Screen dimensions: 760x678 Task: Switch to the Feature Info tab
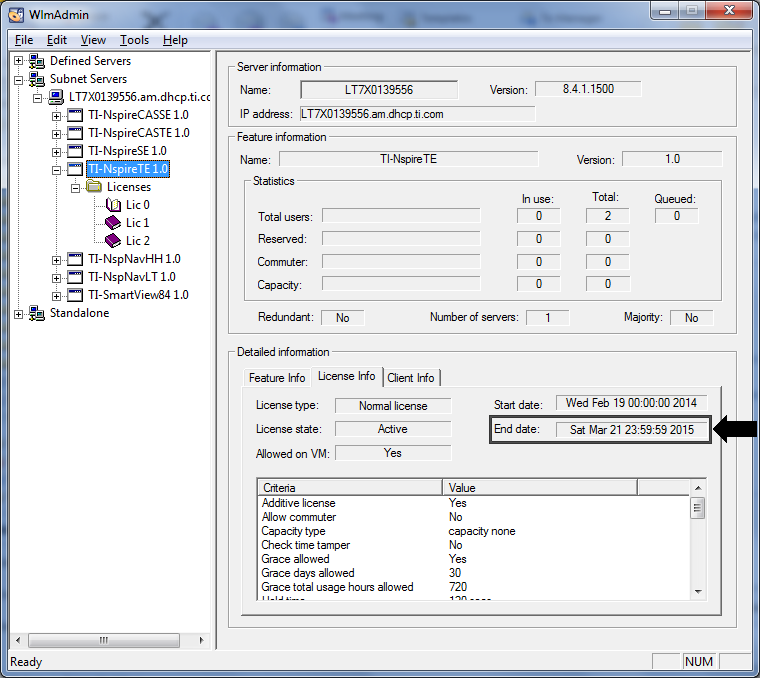tap(277, 378)
